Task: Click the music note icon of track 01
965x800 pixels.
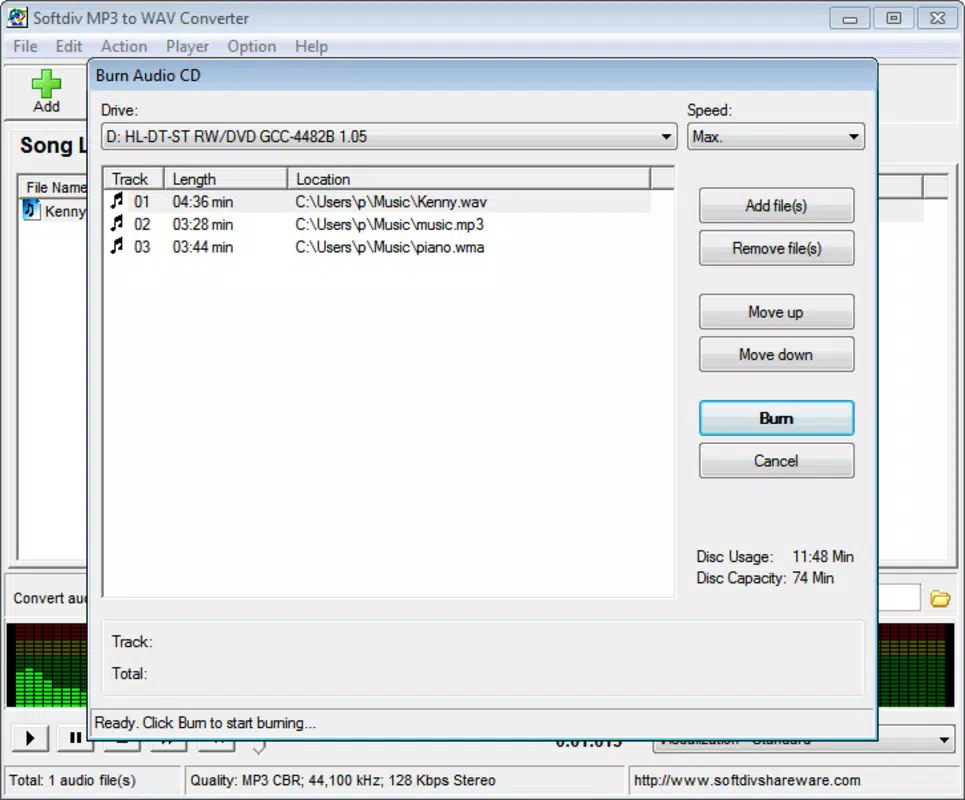Action: (117, 201)
